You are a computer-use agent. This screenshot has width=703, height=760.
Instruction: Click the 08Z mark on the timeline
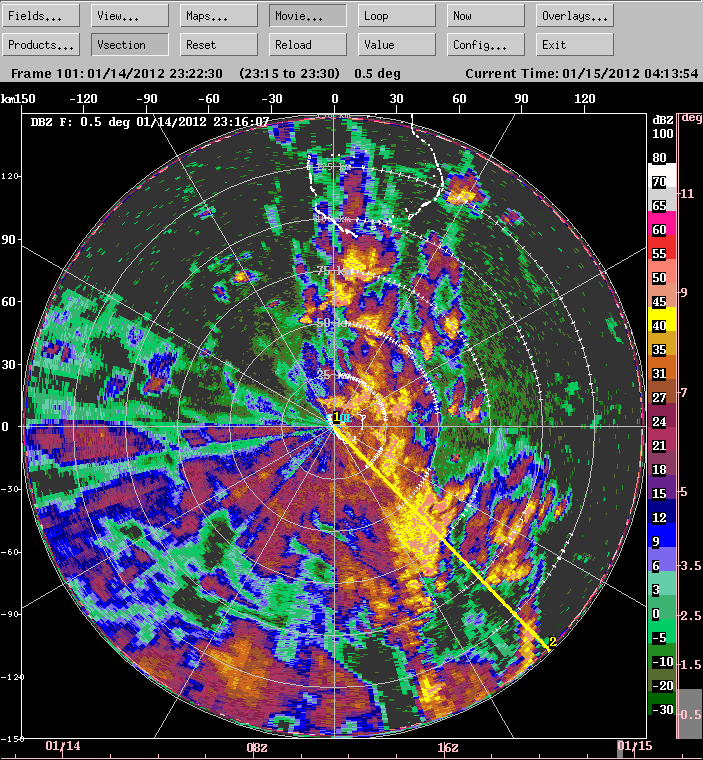point(257,747)
